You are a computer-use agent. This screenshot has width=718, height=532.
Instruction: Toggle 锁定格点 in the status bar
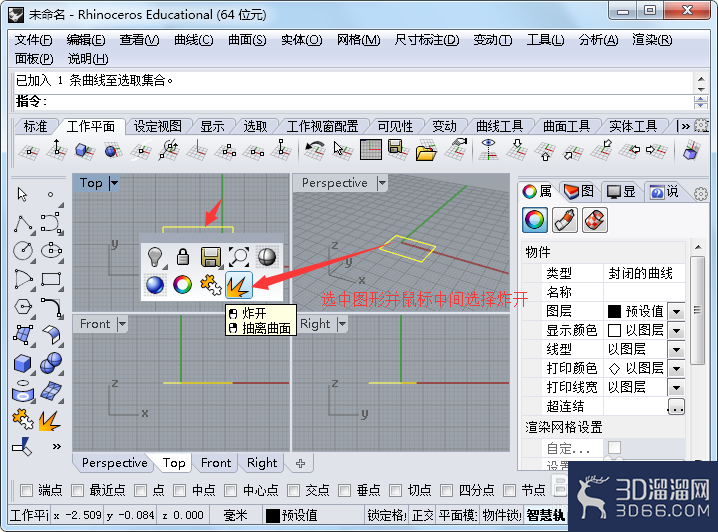386,516
